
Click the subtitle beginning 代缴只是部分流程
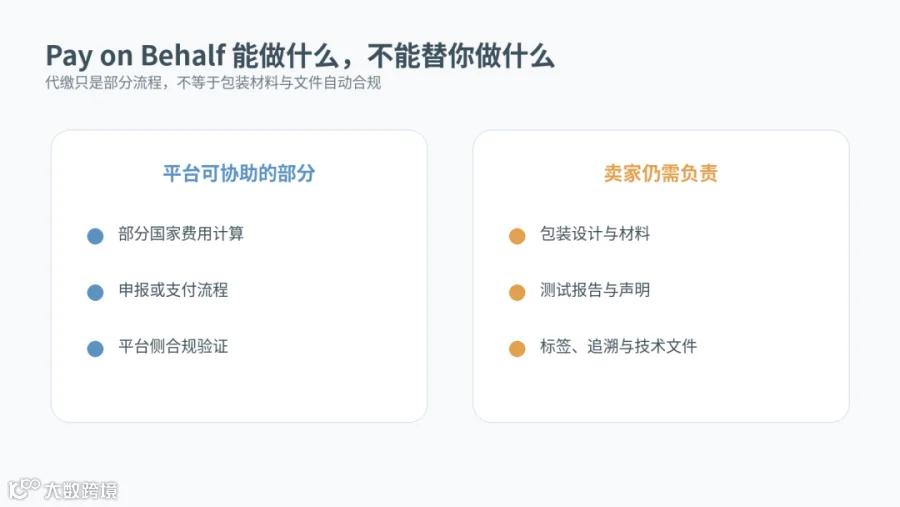click(213, 83)
